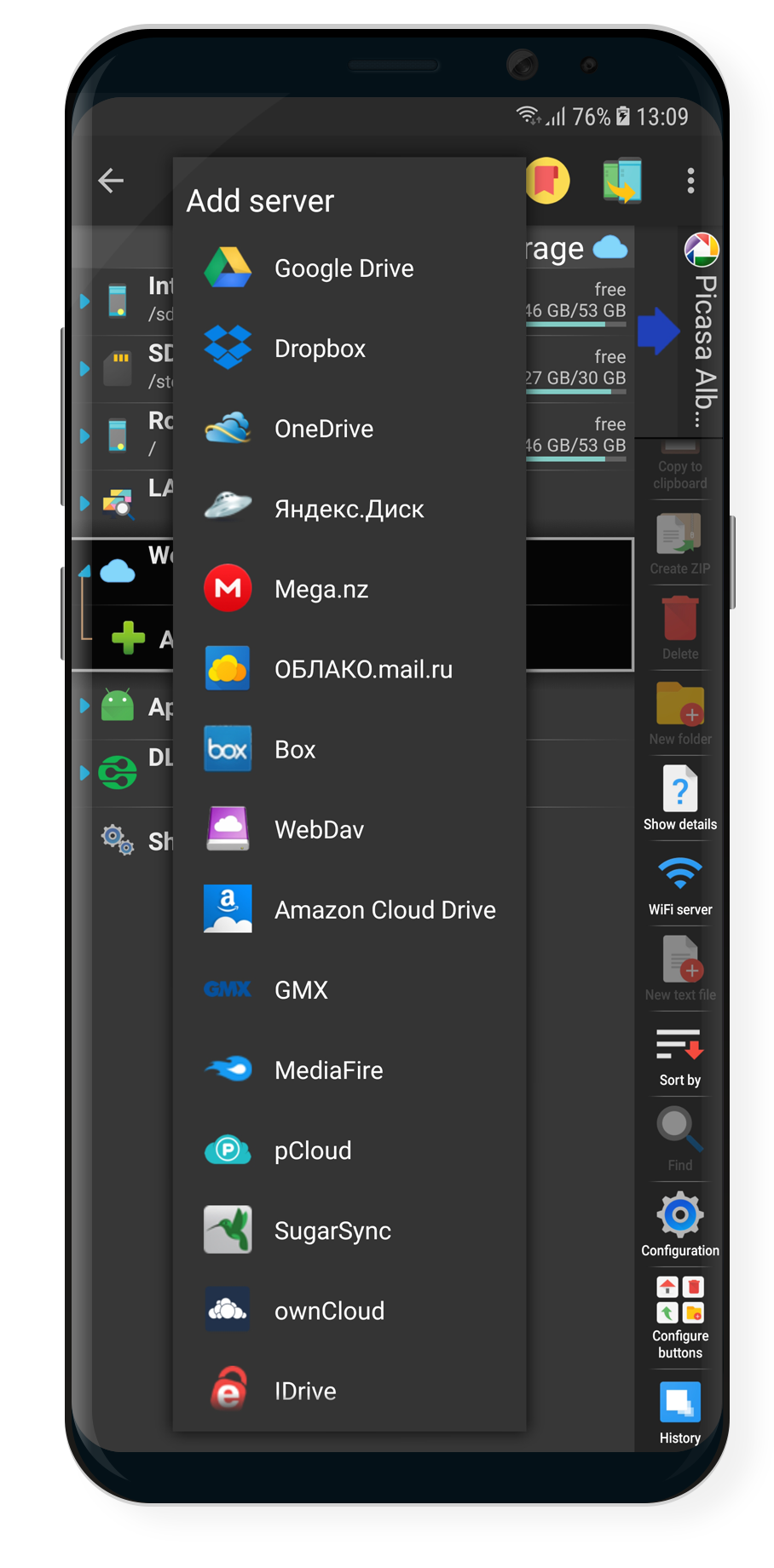The height and width of the screenshot is (1568, 774).
Task: Open the bookmarks icon in the top bar
Action: [546, 181]
